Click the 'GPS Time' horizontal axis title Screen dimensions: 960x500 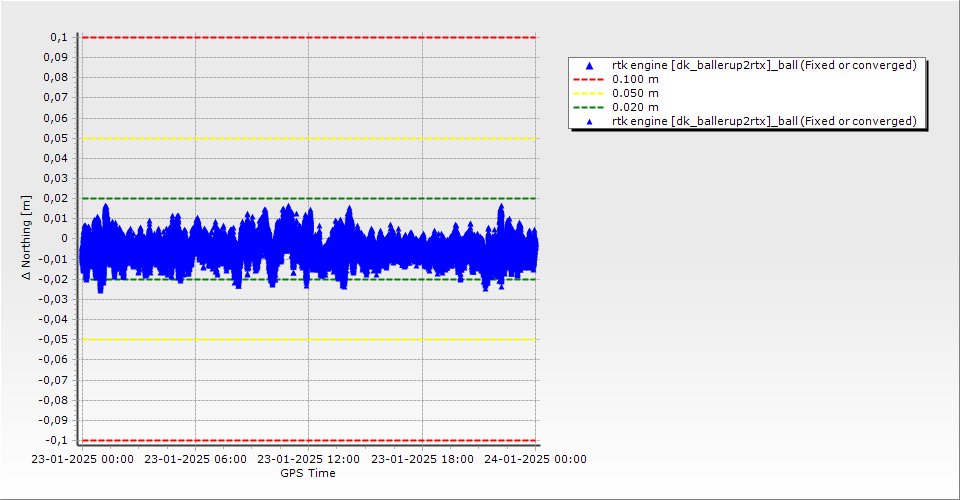pos(308,473)
